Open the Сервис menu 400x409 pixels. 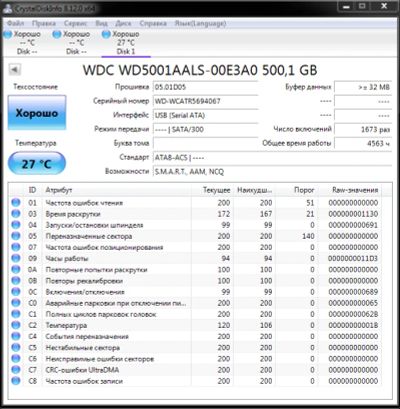coord(75,23)
